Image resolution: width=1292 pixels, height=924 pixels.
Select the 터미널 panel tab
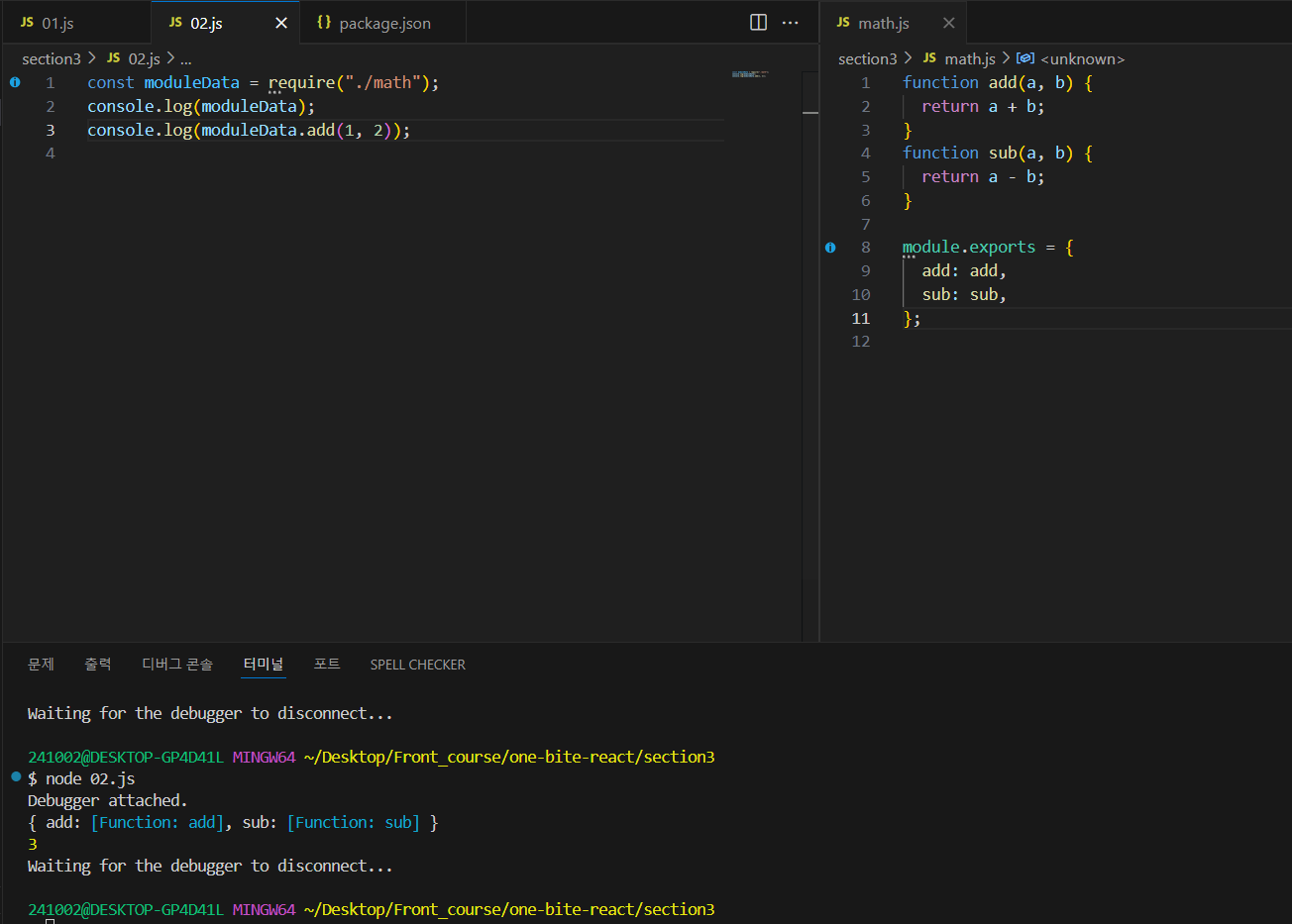pos(264,665)
